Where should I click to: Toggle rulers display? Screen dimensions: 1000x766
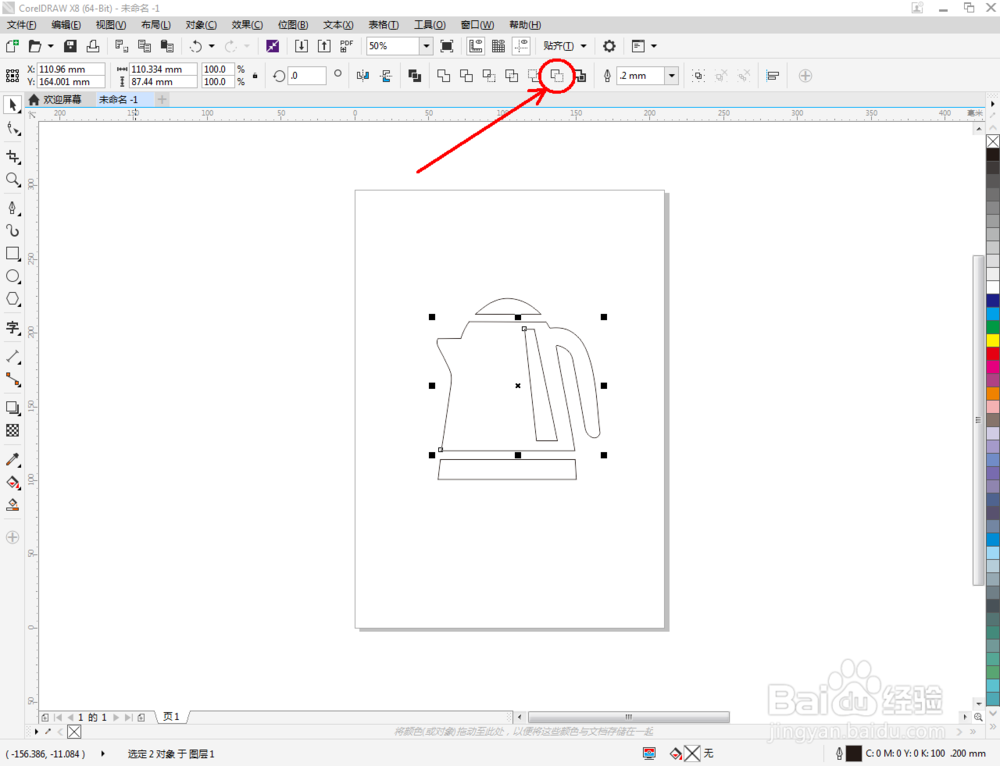(475, 46)
